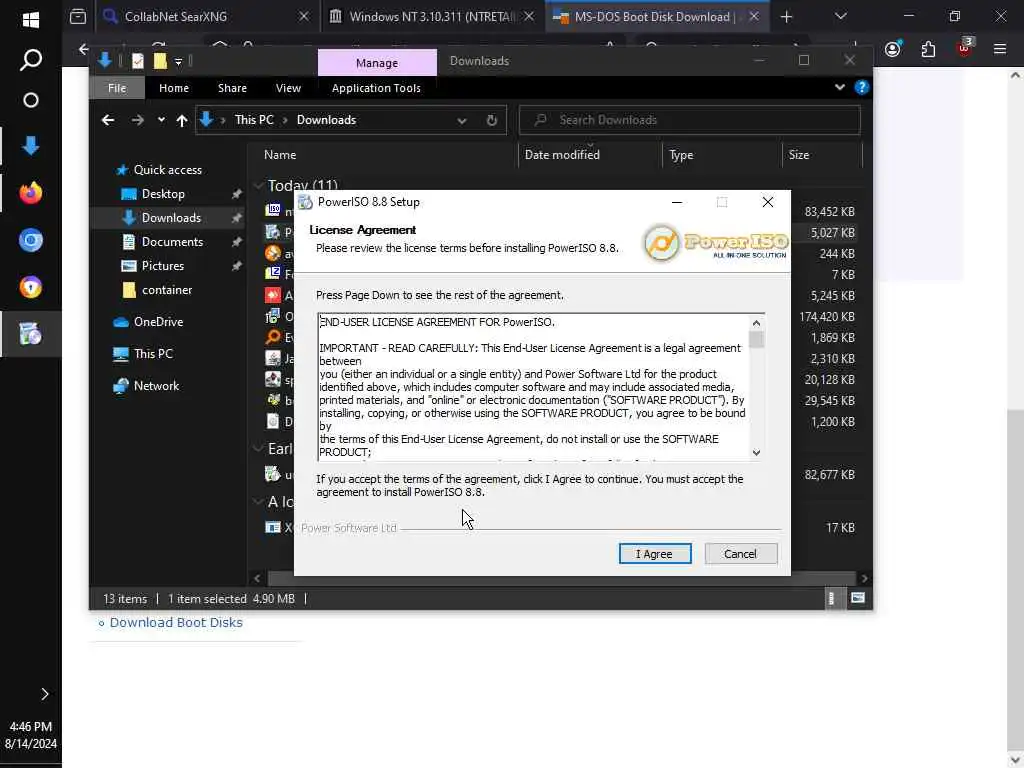Open the container folder in navigation pane
Screen dimensions: 1024x768
[167, 290]
